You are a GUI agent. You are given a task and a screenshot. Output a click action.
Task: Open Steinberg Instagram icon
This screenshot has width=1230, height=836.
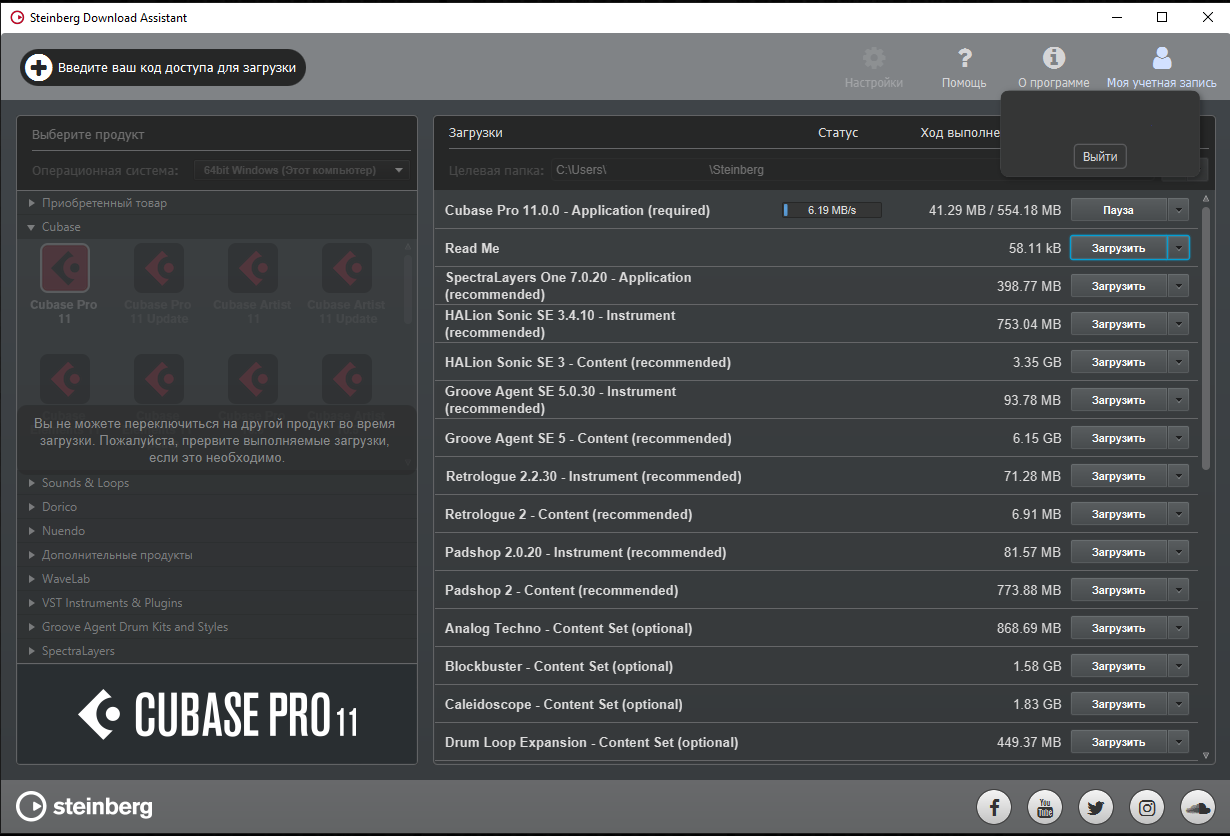(x=1147, y=806)
